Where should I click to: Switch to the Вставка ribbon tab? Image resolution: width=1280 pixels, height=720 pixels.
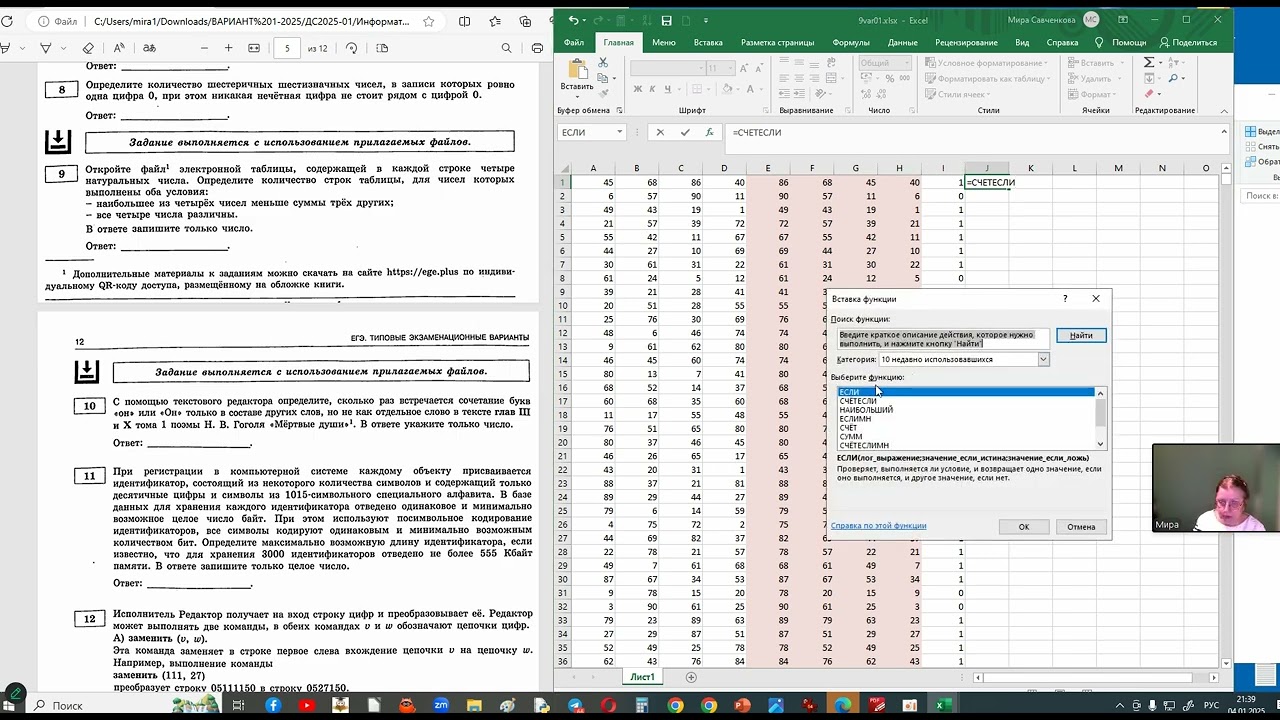pos(708,42)
